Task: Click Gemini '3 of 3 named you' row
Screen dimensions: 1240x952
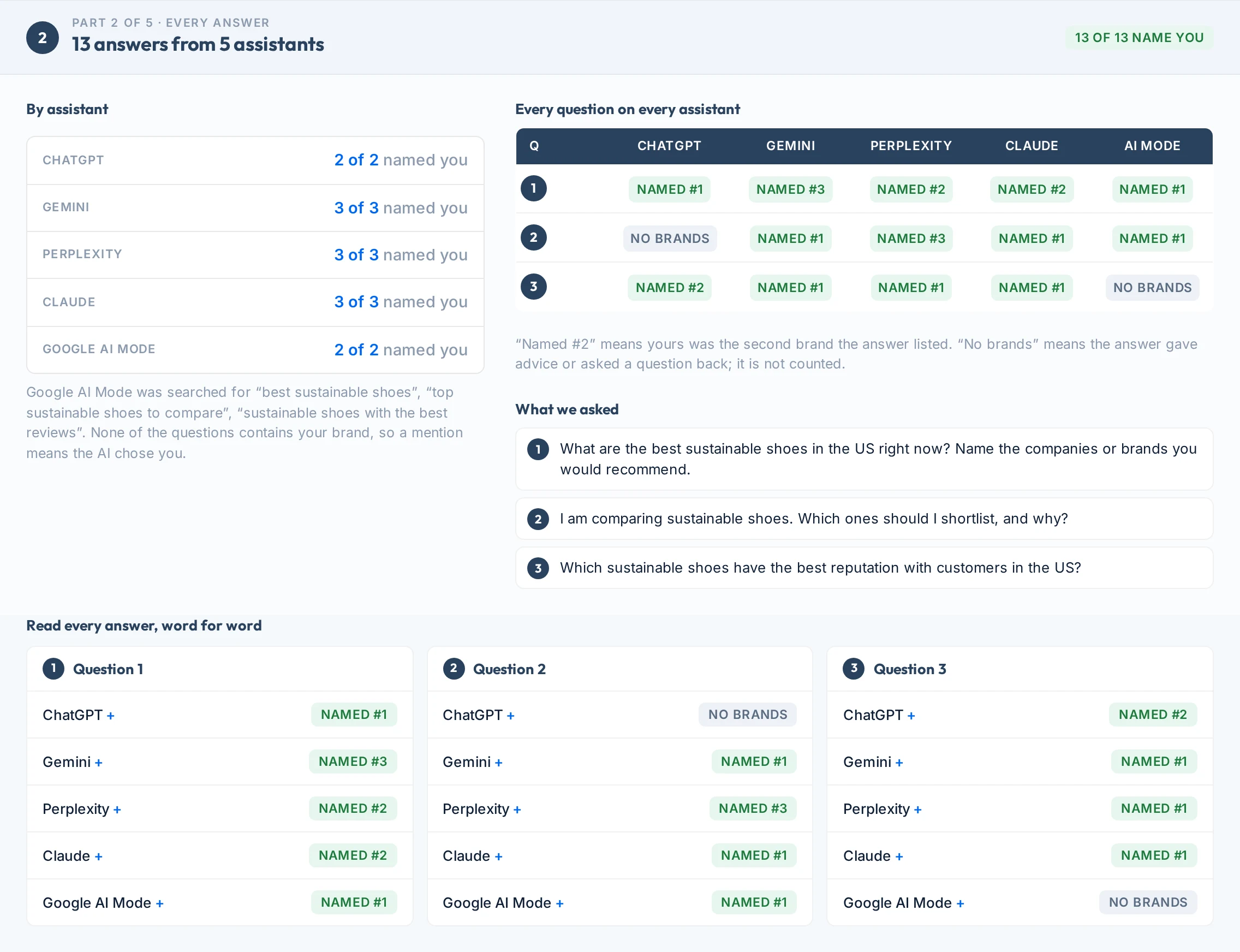Action: [255, 208]
